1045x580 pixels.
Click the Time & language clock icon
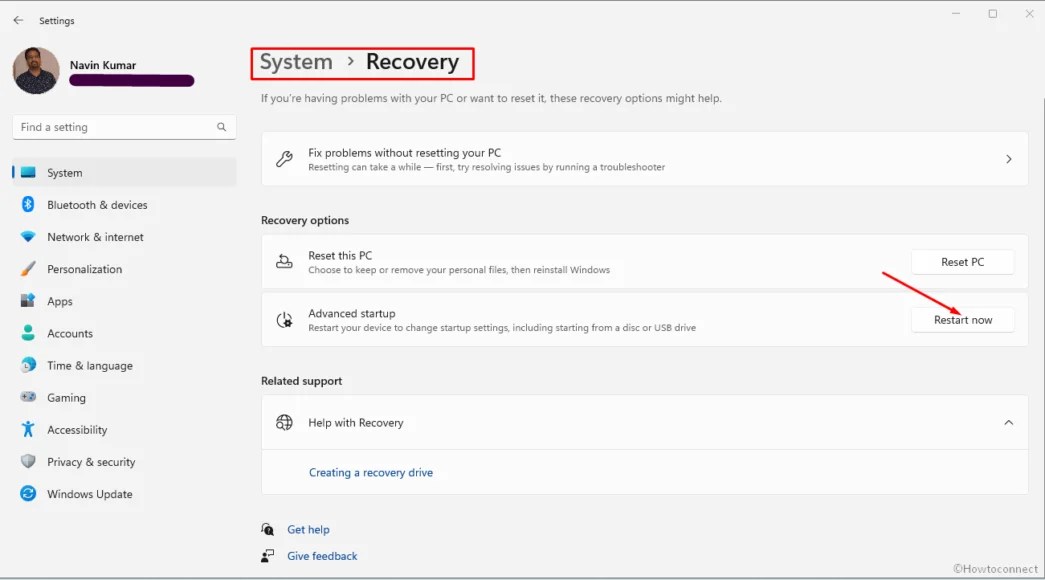point(27,365)
